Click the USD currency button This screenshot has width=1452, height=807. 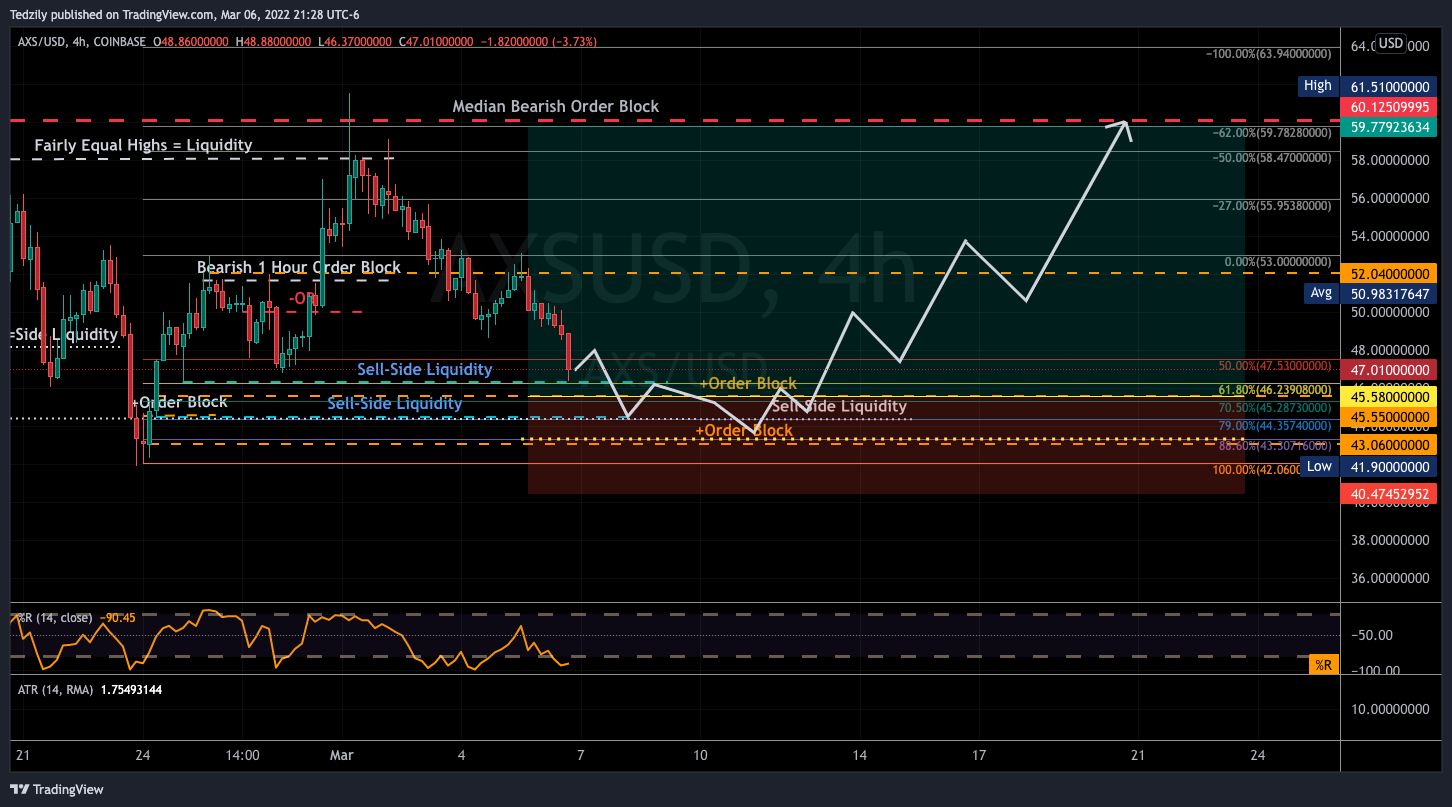point(1390,43)
